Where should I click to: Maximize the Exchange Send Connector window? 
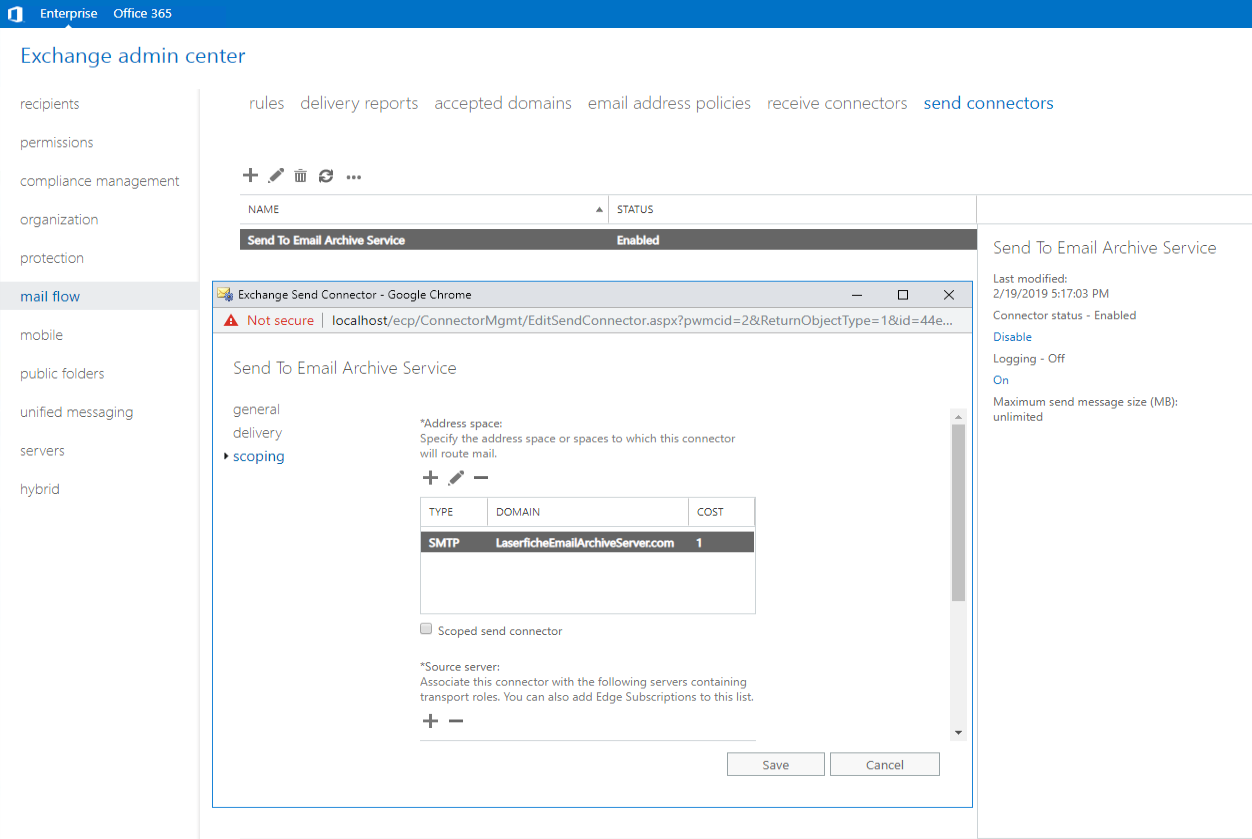(903, 295)
